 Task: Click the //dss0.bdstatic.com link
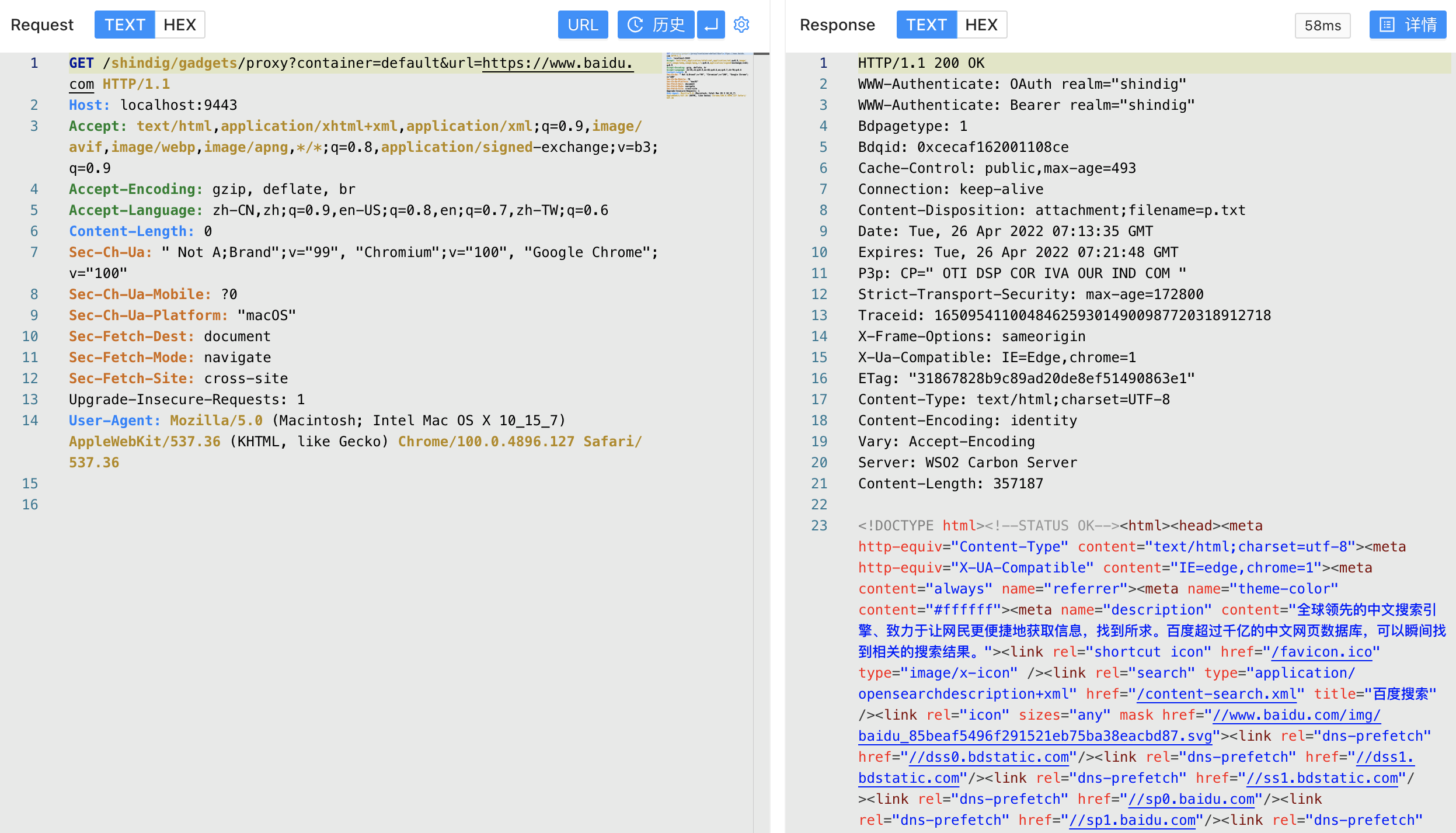(x=988, y=757)
